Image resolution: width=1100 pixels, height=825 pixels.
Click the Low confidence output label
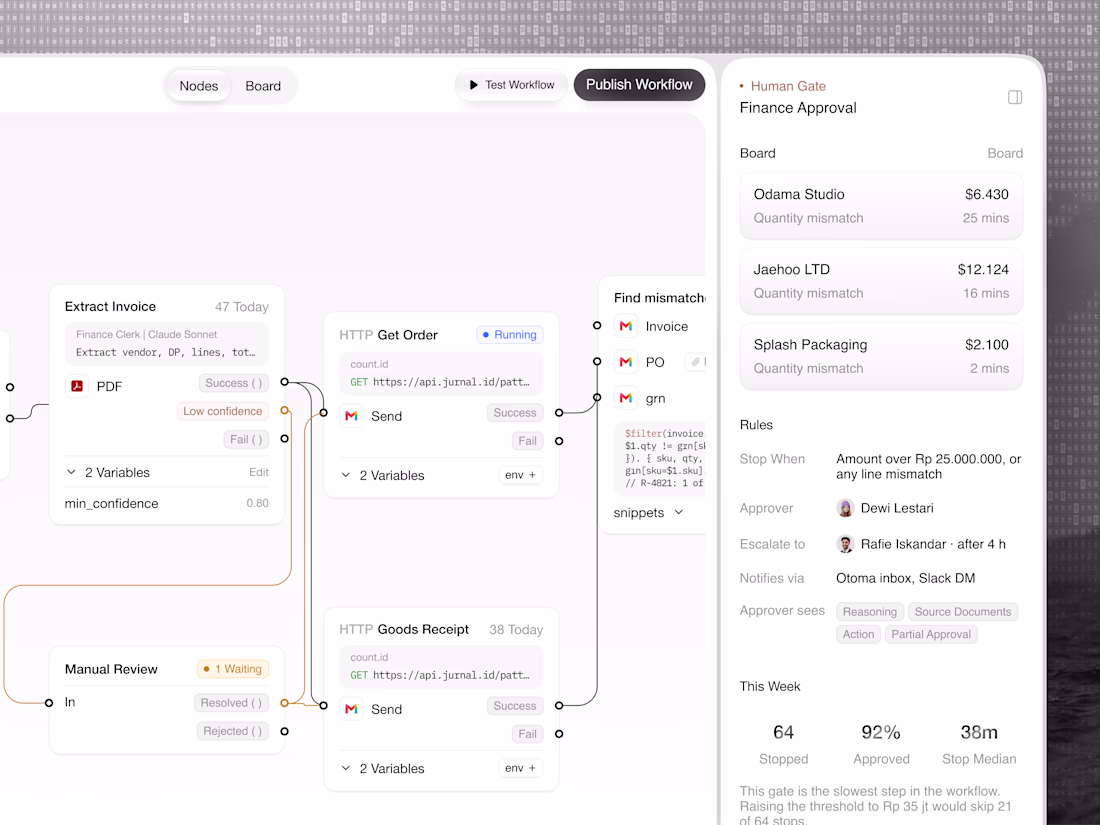pos(222,411)
